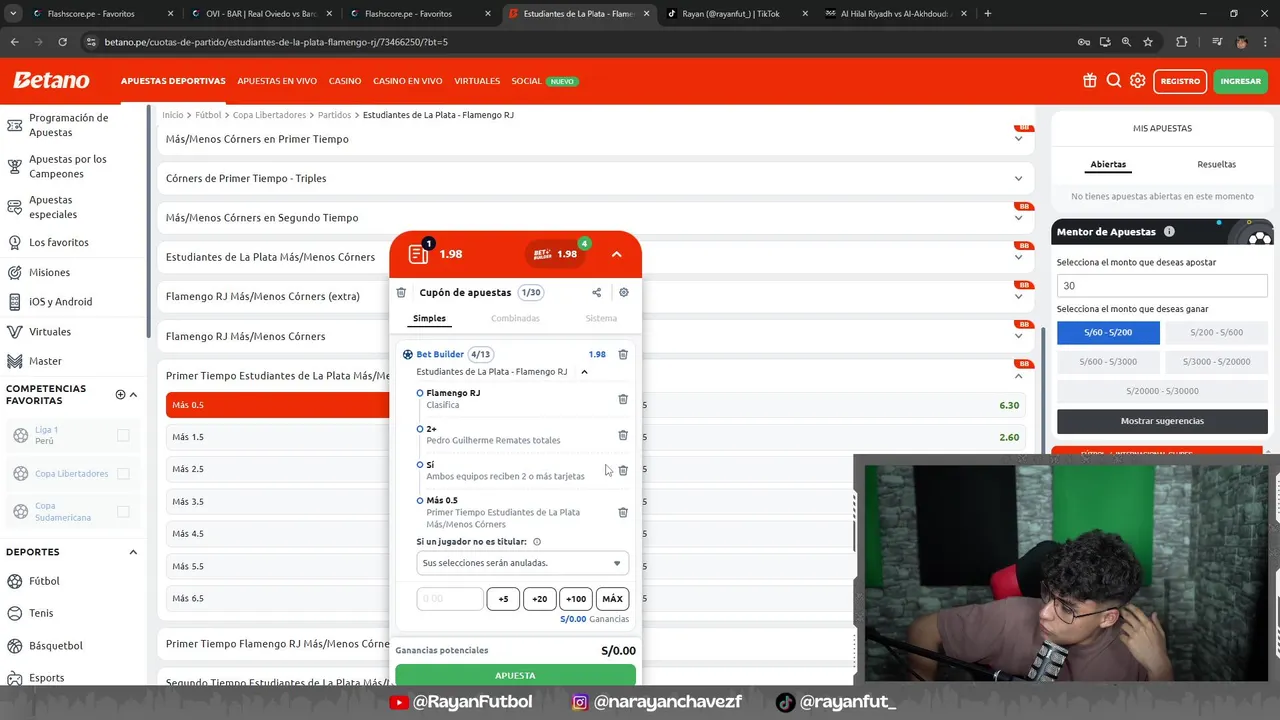Remove the Más 0.5 corners selection from slip
The image size is (1280, 720).
(623, 512)
